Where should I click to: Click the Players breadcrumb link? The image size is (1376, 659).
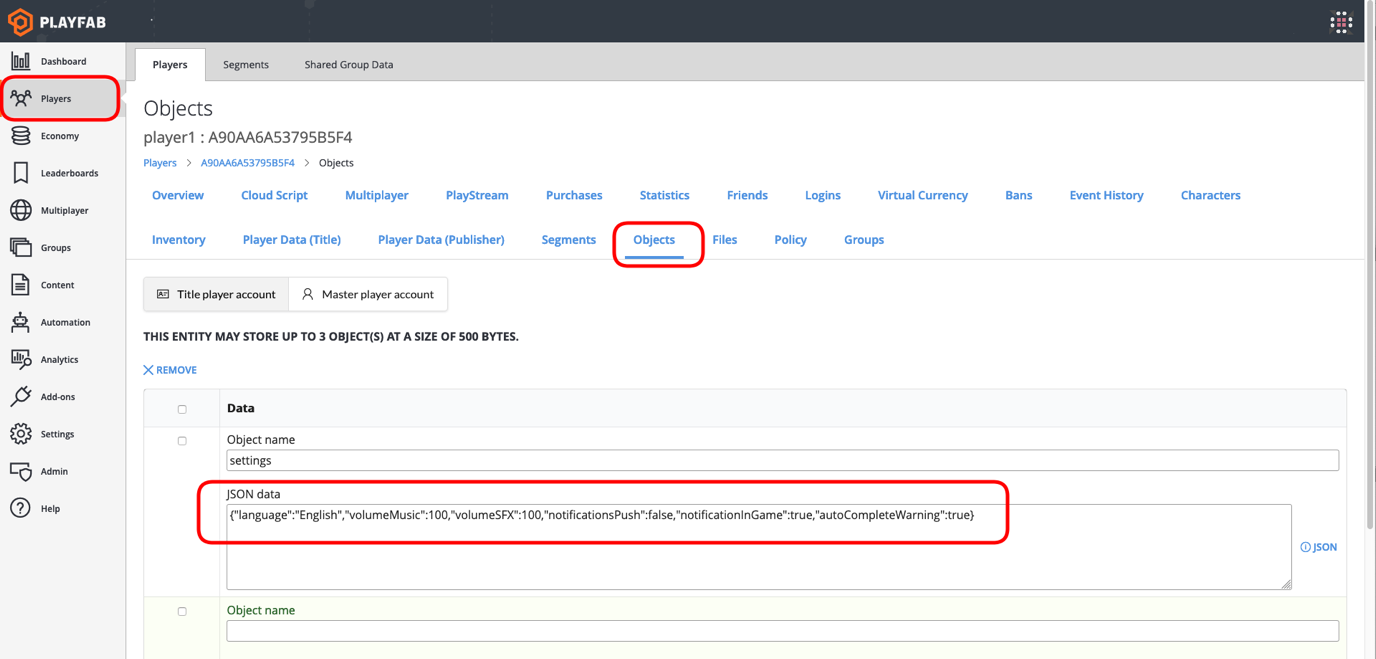pos(160,163)
